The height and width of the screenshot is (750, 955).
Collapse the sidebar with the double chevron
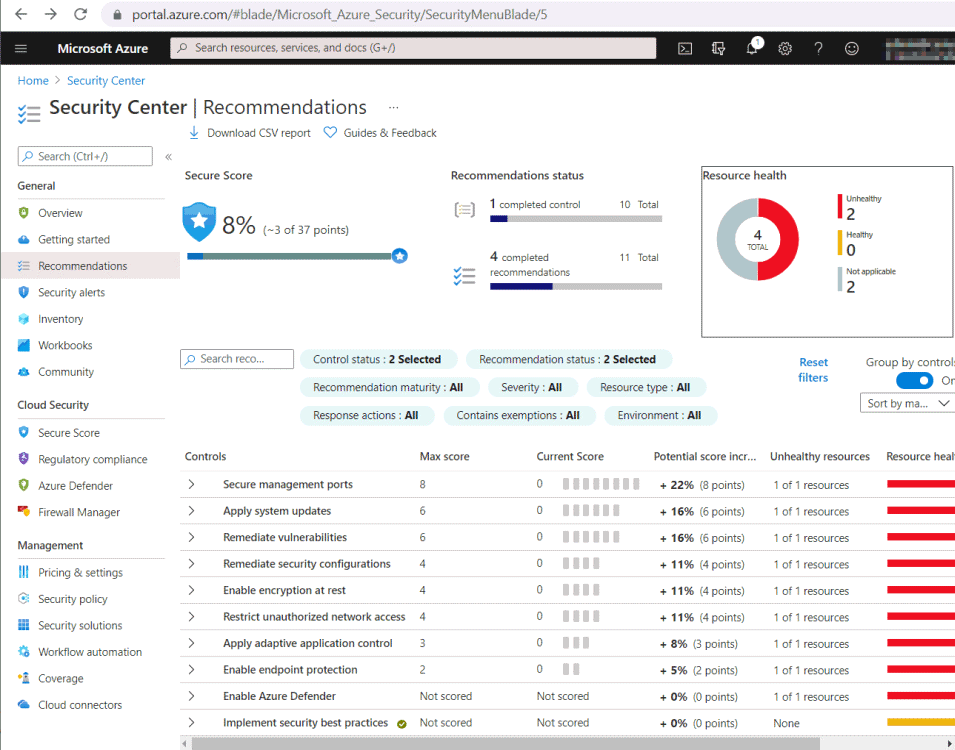(x=168, y=157)
